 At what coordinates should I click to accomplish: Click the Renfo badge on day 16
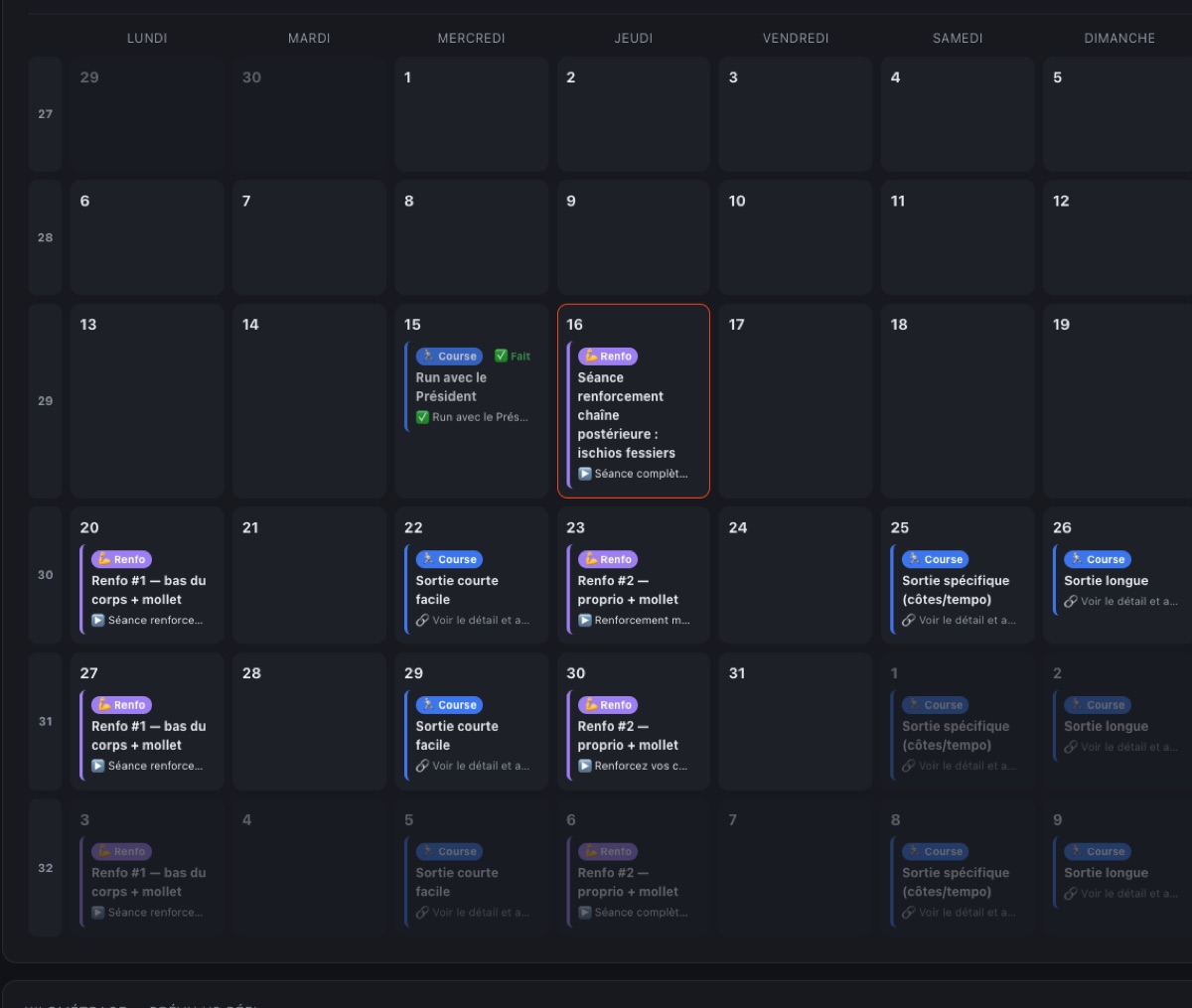click(608, 357)
